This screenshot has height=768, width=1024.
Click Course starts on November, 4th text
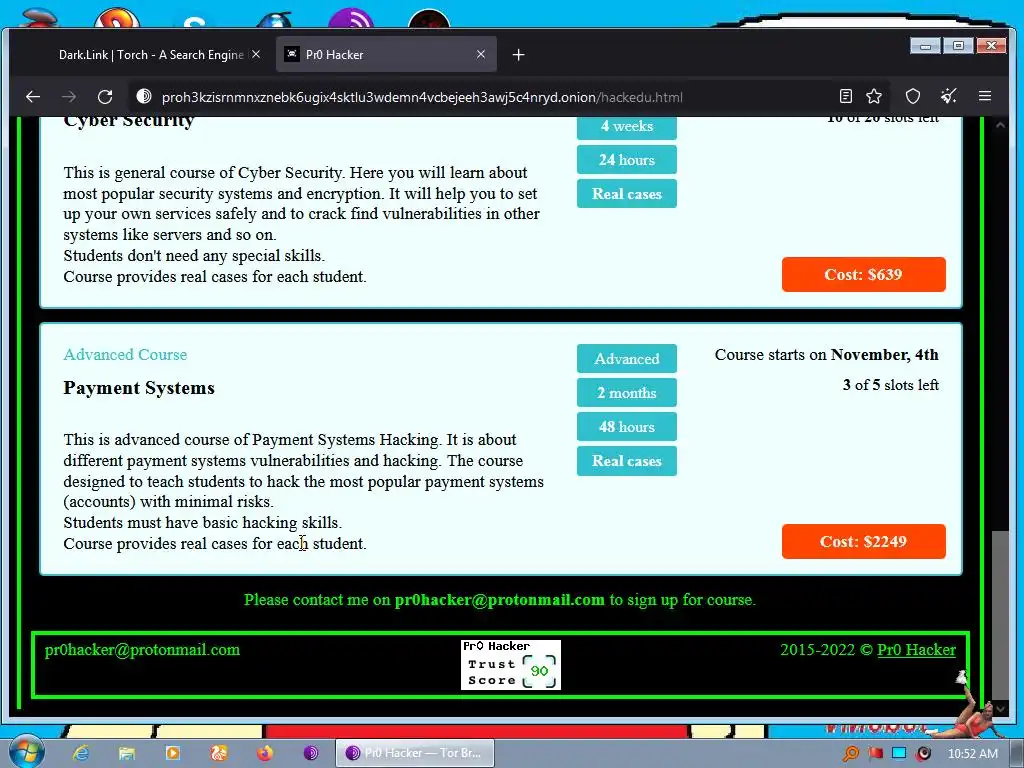pos(827,355)
